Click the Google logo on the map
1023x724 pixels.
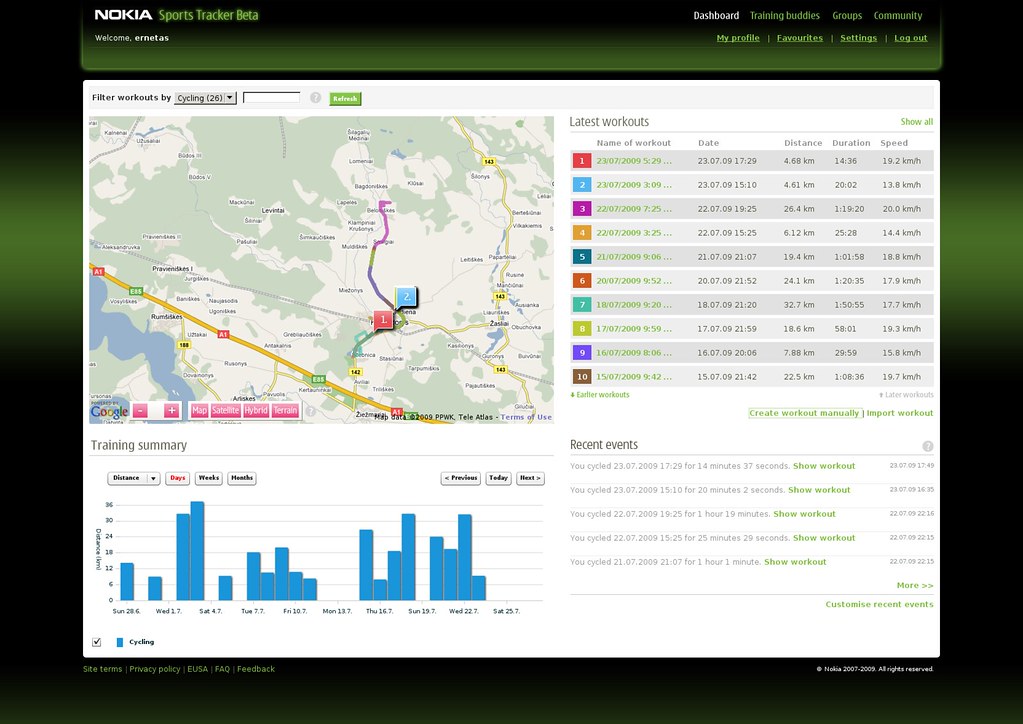110,412
